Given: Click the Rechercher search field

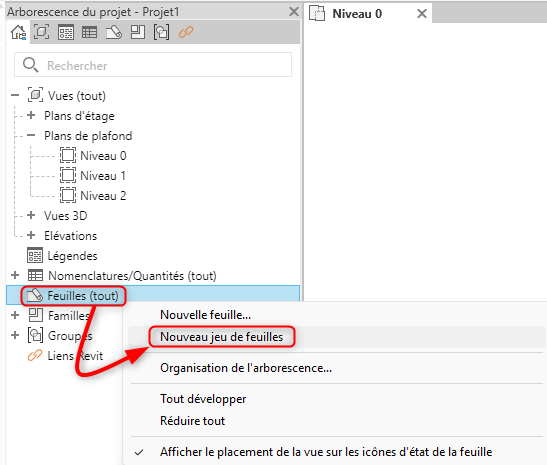Looking at the screenshot, I should pos(153,65).
